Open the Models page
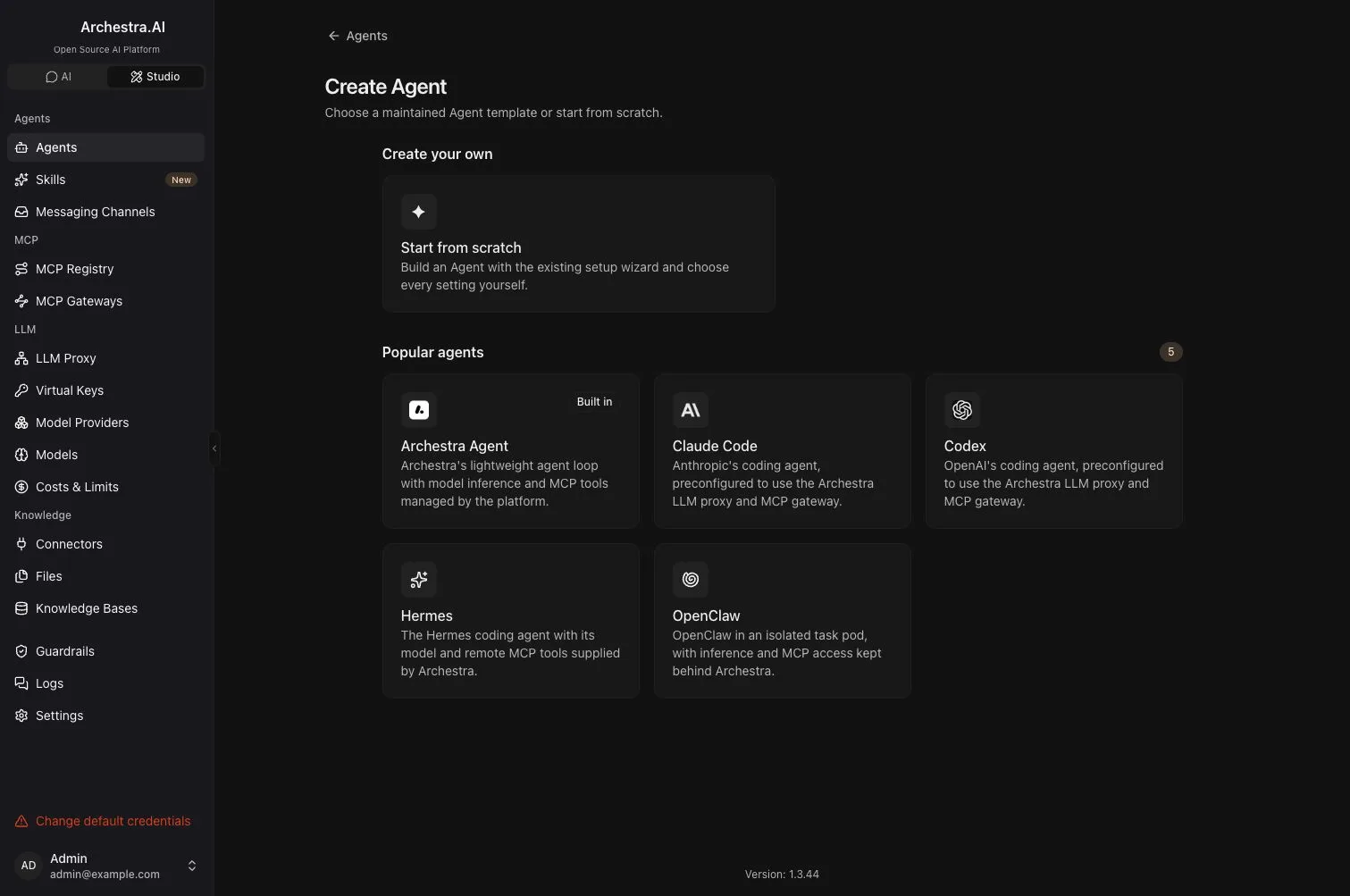1350x896 pixels. [105, 455]
